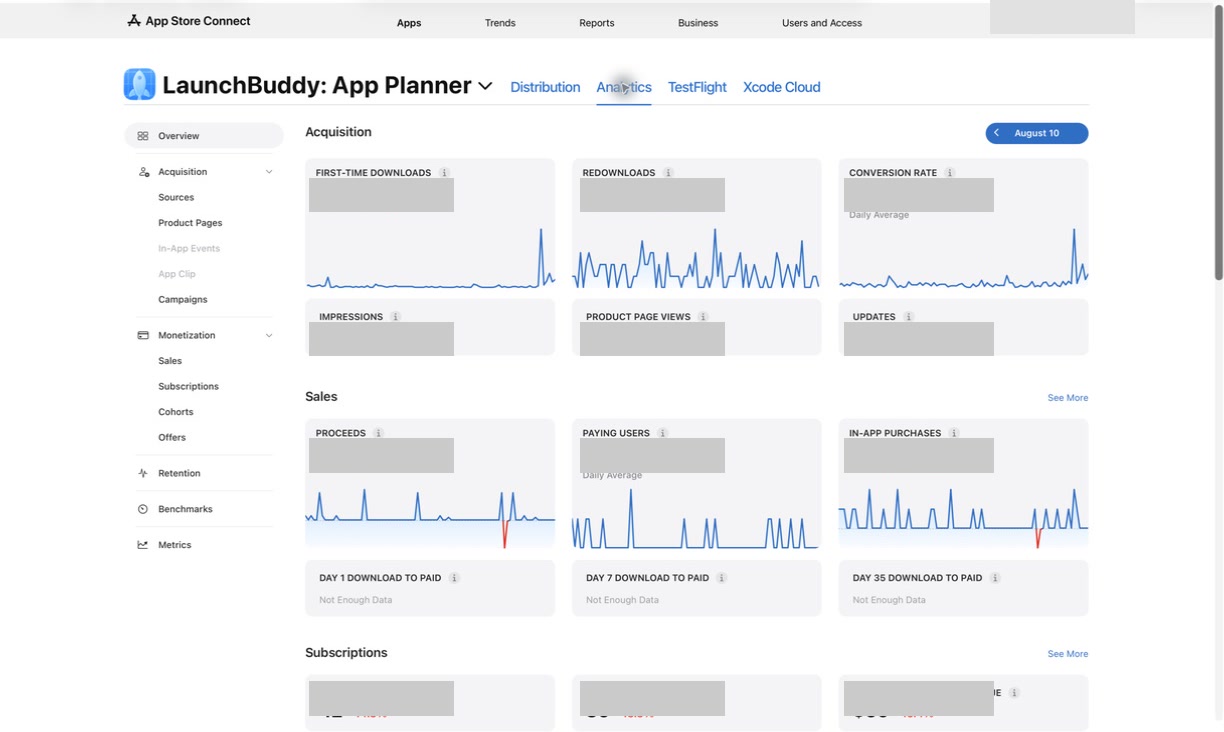Go to previous date with the left arrow
The height and width of the screenshot is (732, 1224).
pos(996,133)
